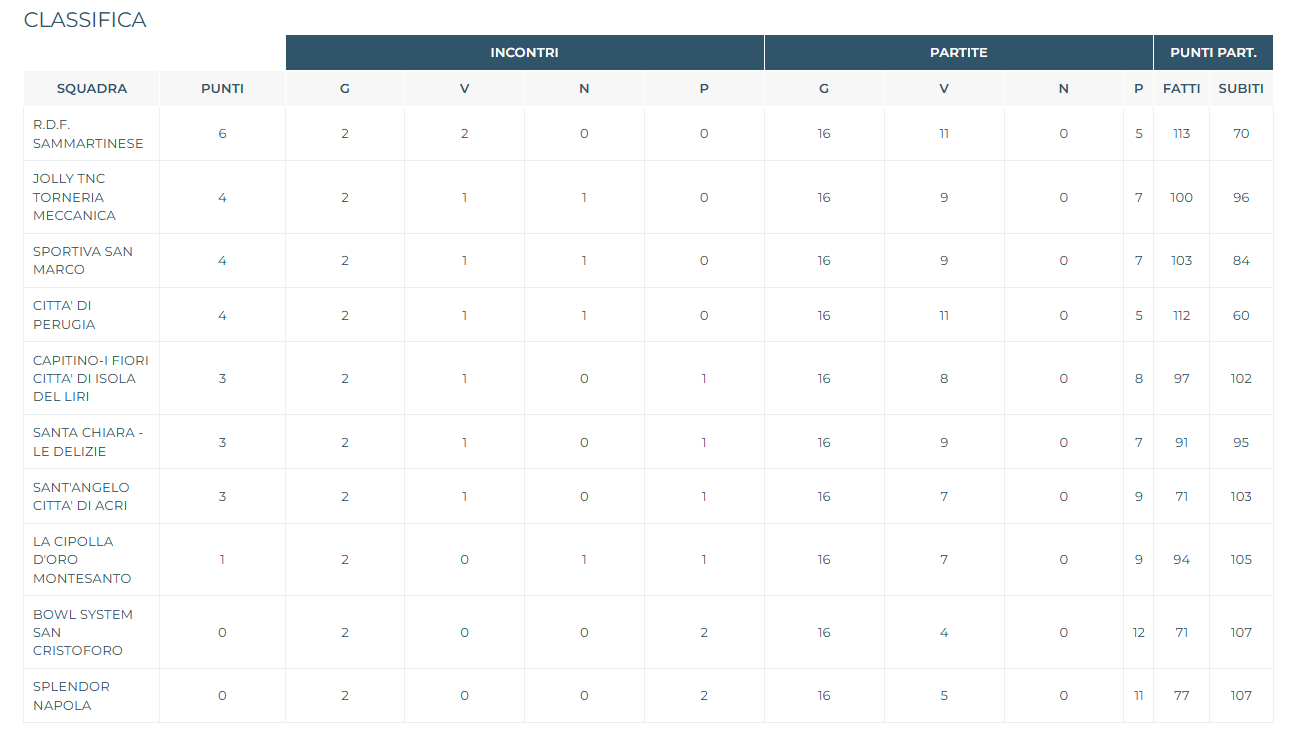This screenshot has width=1305, height=731.
Task: Click the points value 1 for La Cipolla d'Oro
Action: tap(222, 559)
